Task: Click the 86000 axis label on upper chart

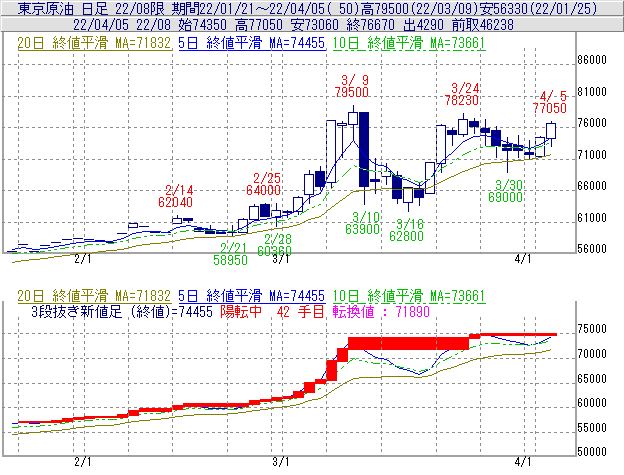Action: (x=592, y=60)
